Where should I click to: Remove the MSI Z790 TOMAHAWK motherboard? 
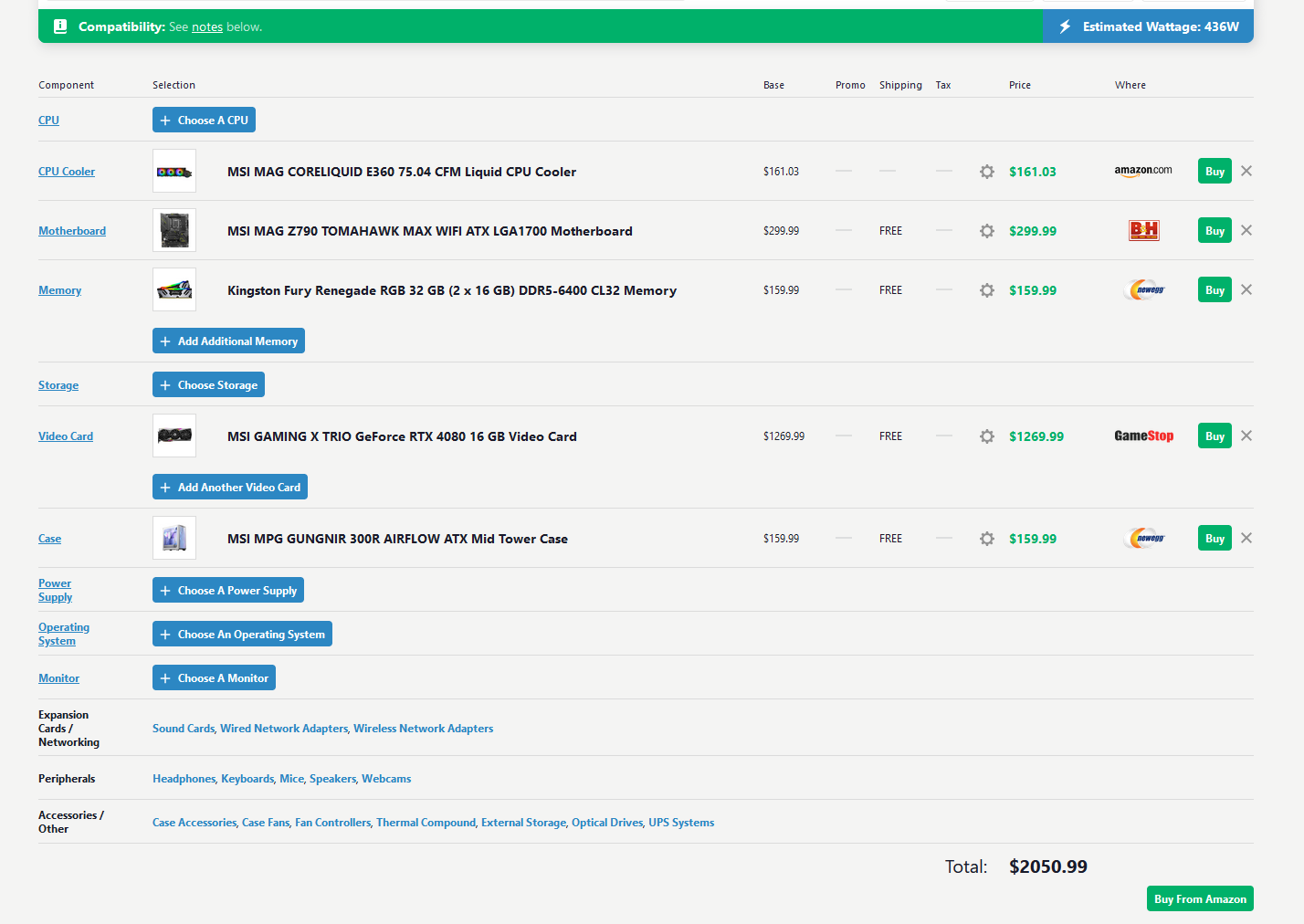tap(1246, 231)
